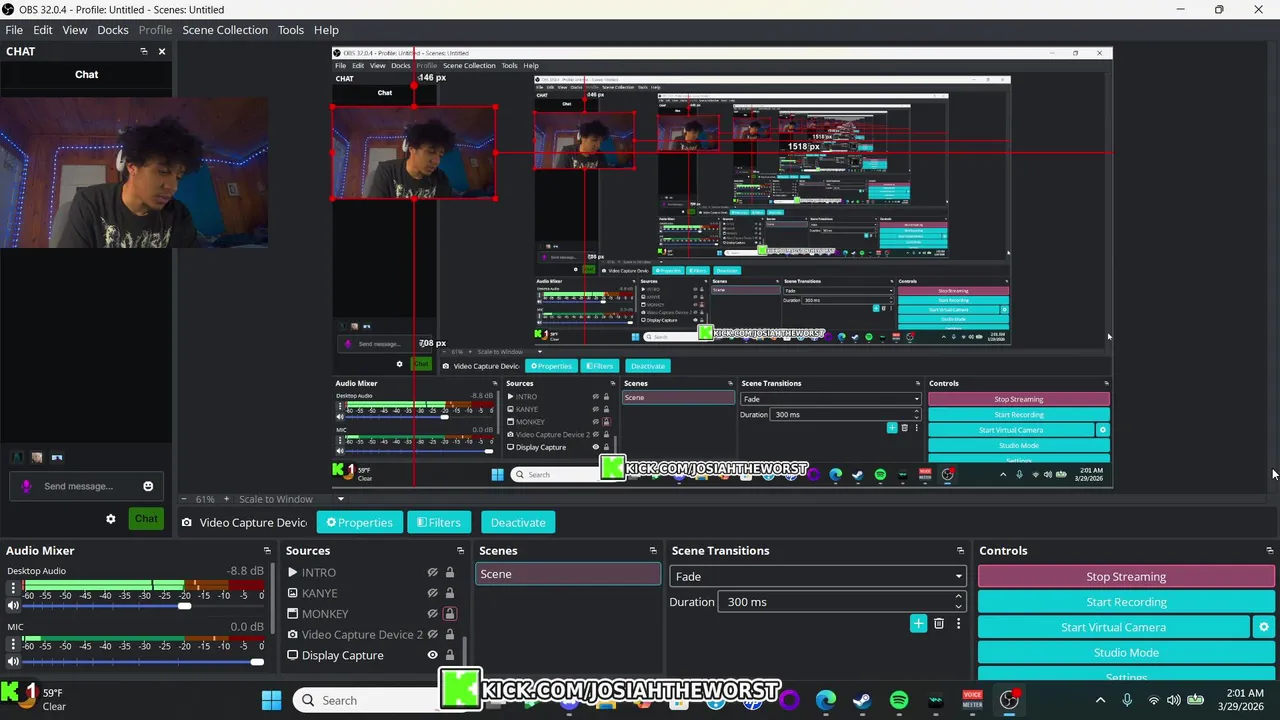Delete transition with the trash icon
The width and height of the screenshot is (1280, 720).
pos(939,624)
